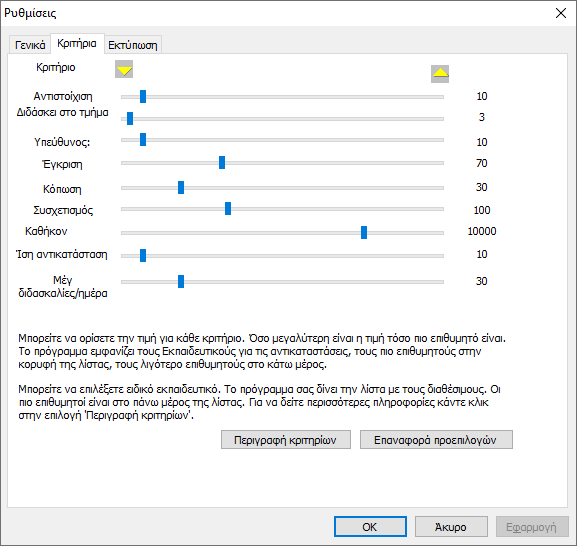This screenshot has height=546, width=577.
Task: Click Επαναφορά προεπιλογών button
Action: pyautogui.click(x=436, y=440)
